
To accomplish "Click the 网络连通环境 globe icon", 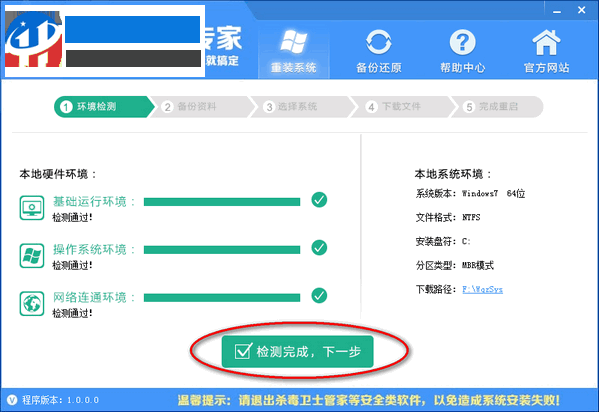I will coord(32,303).
